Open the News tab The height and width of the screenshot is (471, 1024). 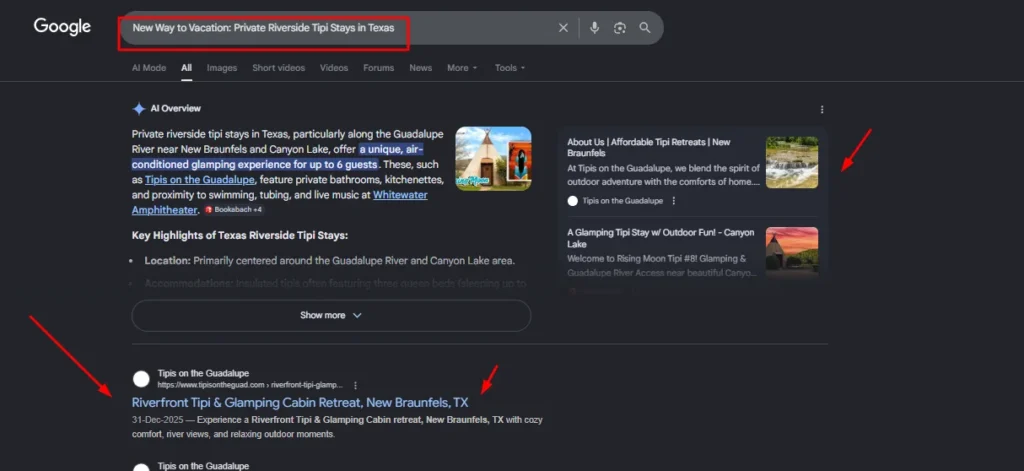[x=421, y=68]
